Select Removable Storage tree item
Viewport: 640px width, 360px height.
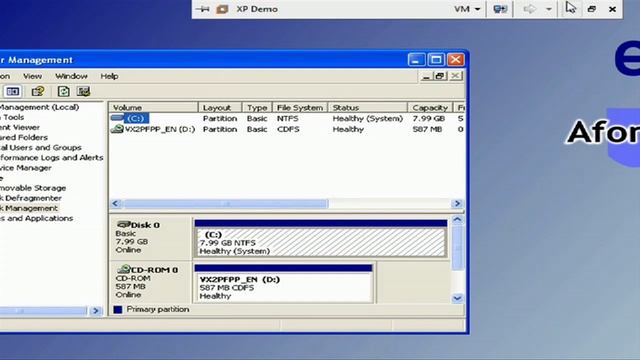click(33, 188)
